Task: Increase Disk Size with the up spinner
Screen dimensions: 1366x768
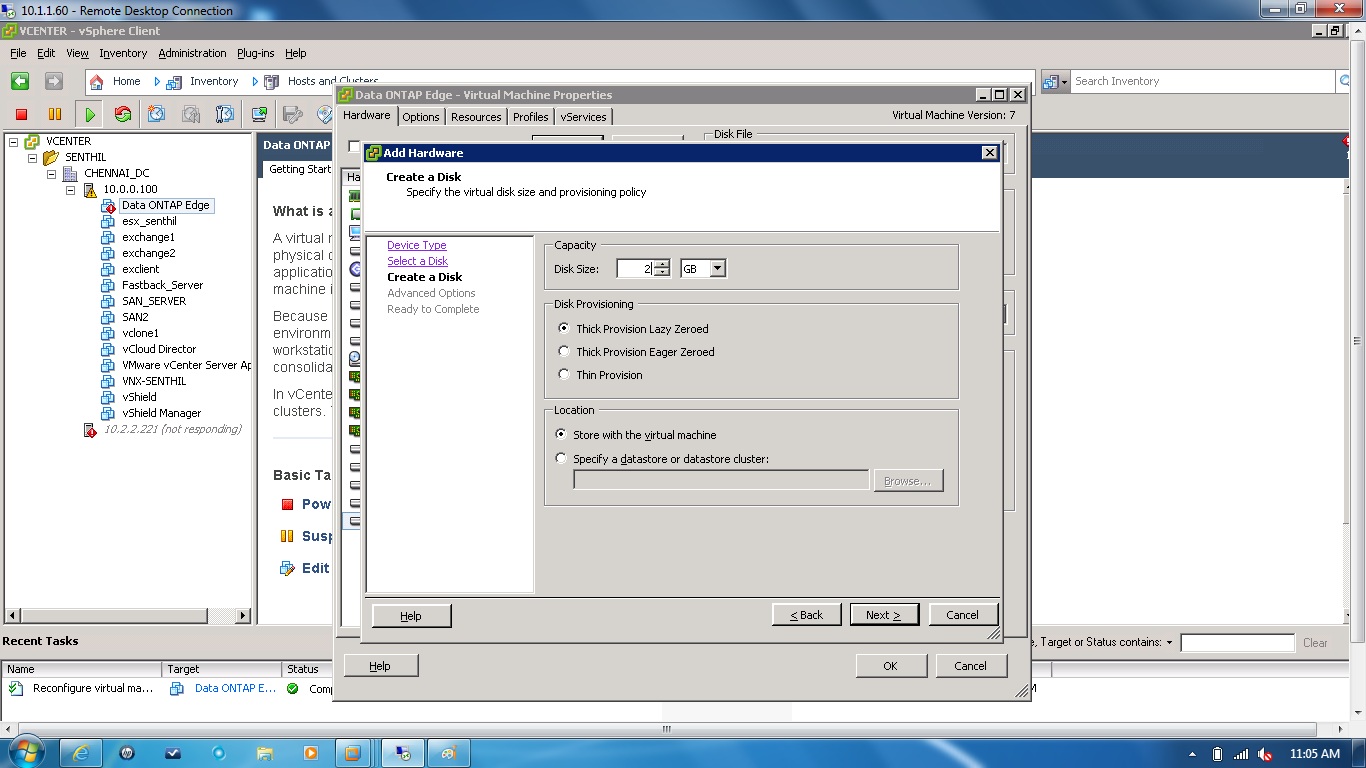Action: click(x=663, y=264)
